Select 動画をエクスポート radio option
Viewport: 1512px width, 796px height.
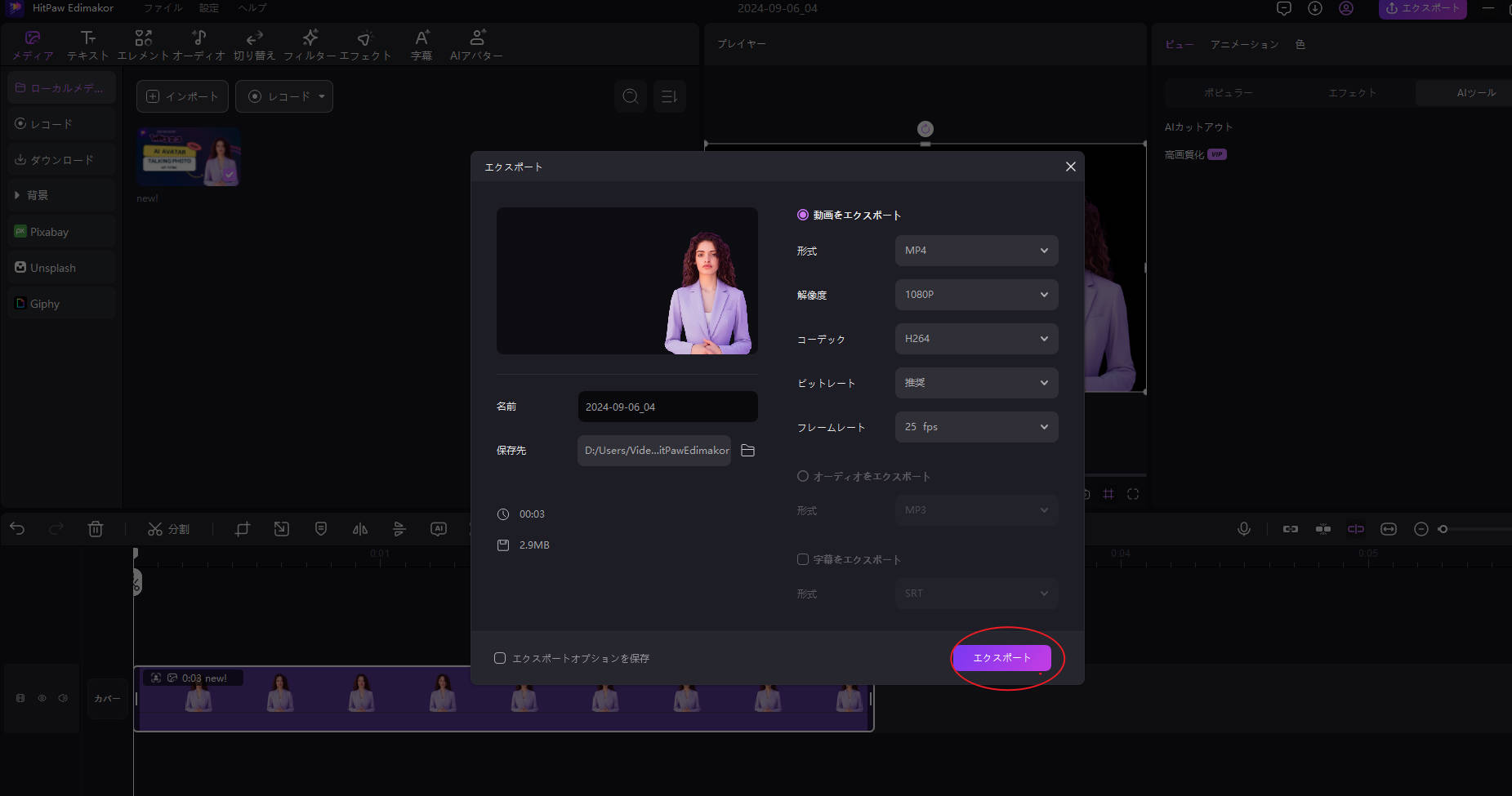click(x=803, y=215)
